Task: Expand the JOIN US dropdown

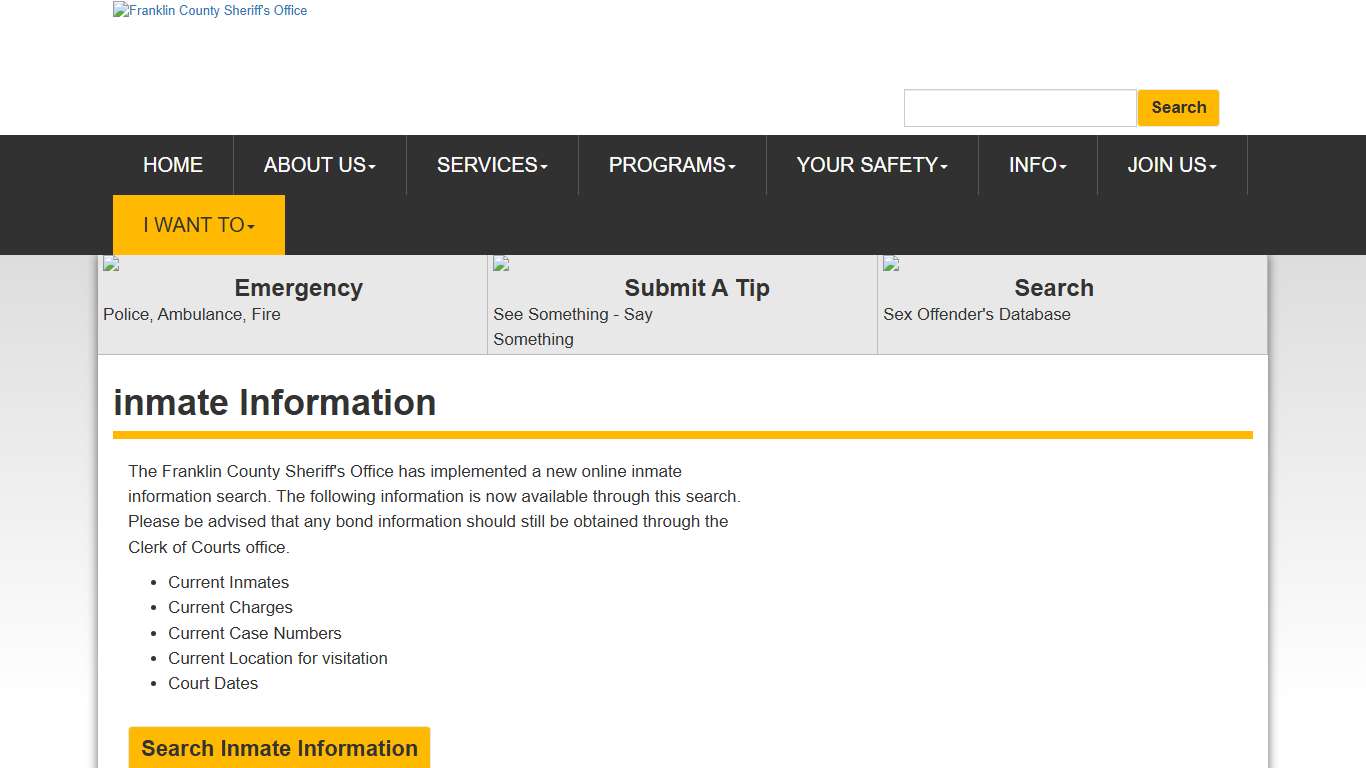Action: click(1172, 165)
